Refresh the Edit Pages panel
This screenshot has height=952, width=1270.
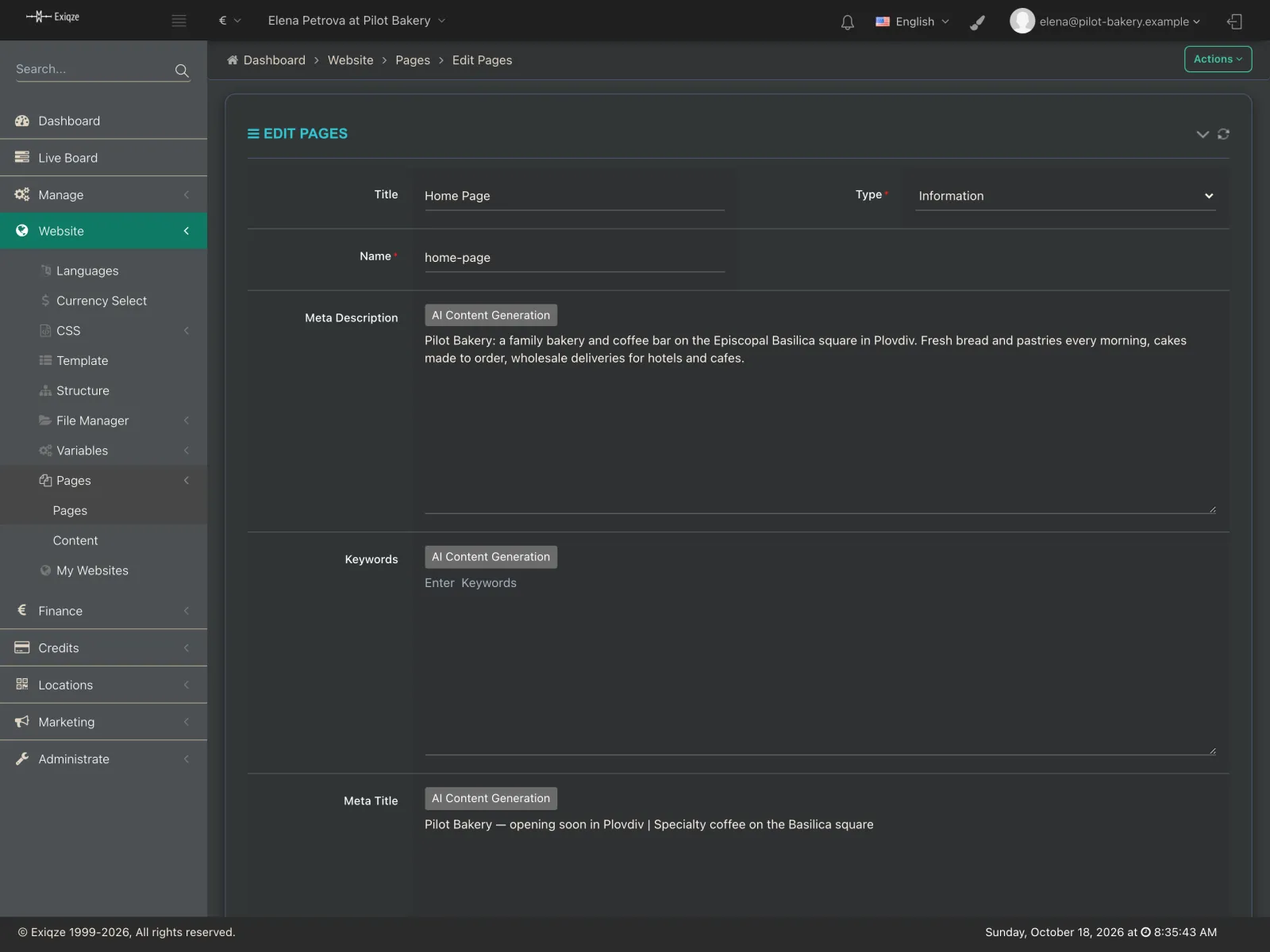(x=1223, y=134)
